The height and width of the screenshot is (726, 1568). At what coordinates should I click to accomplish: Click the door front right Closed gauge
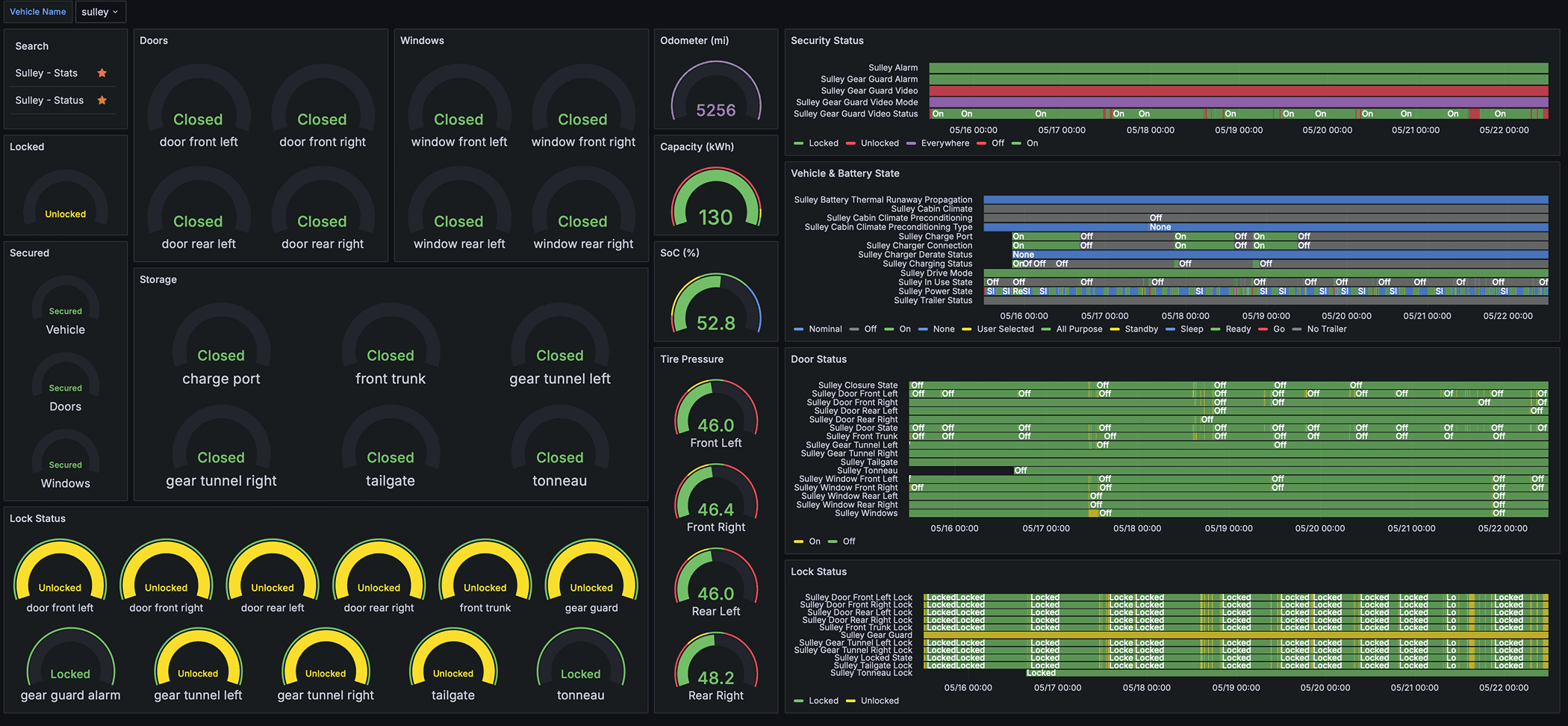pyautogui.click(x=323, y=107)
